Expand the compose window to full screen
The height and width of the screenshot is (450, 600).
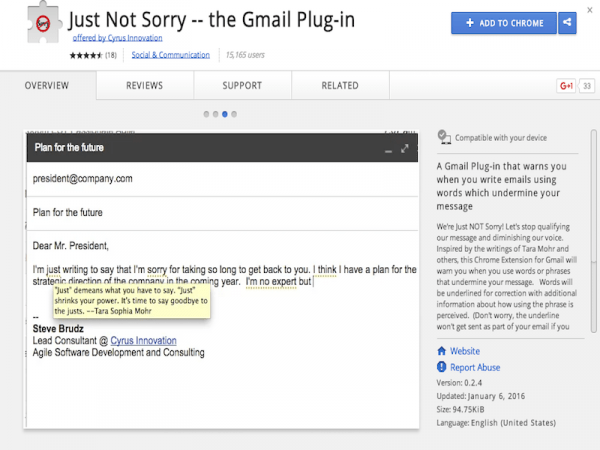405,148
